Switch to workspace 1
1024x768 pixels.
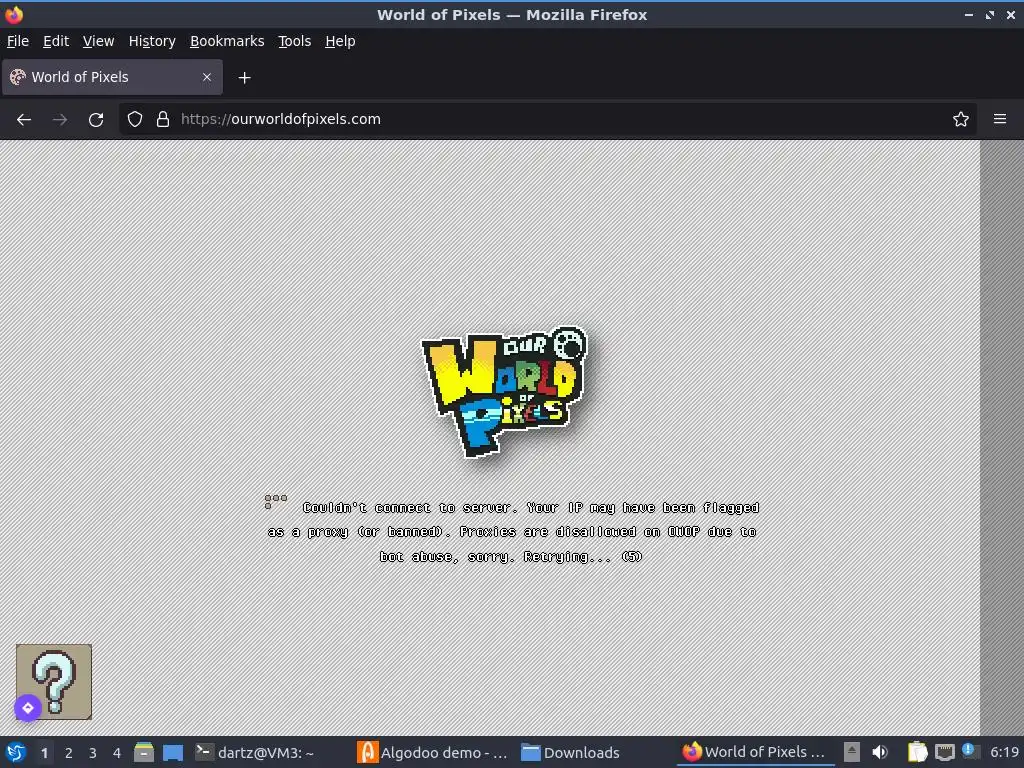click(x=44, y=753)
